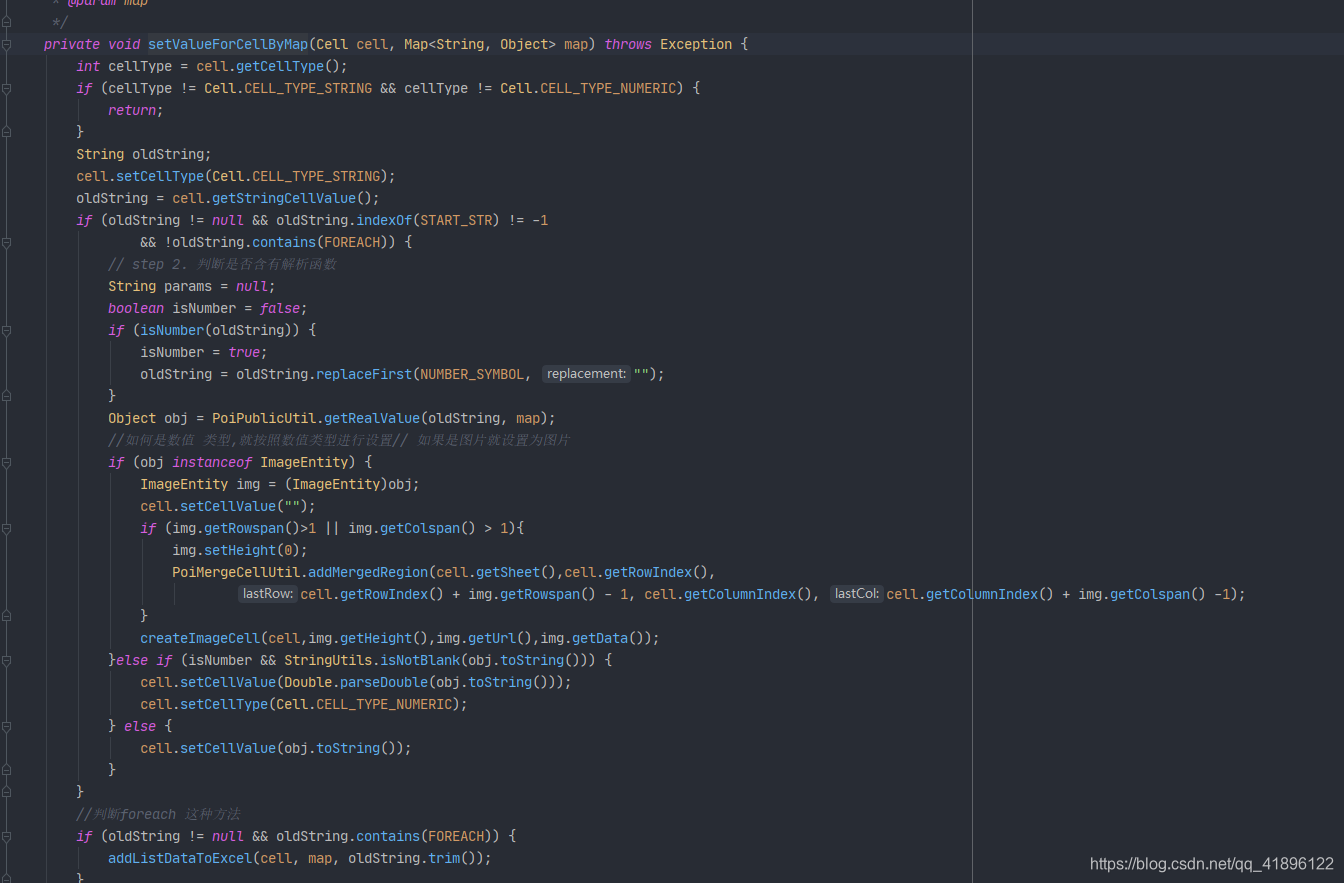Click the addListDataToExcel method call

click(180, 858)
